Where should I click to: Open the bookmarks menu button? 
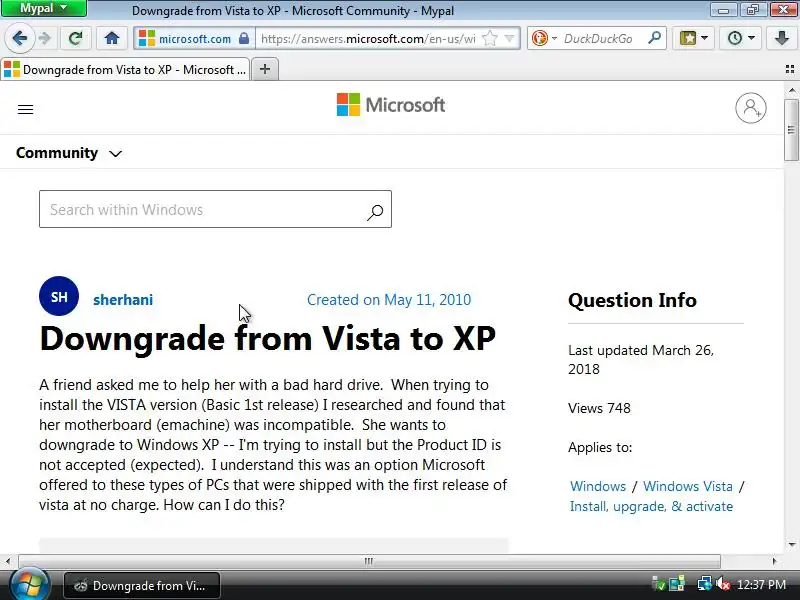click(x=688, y=38)
